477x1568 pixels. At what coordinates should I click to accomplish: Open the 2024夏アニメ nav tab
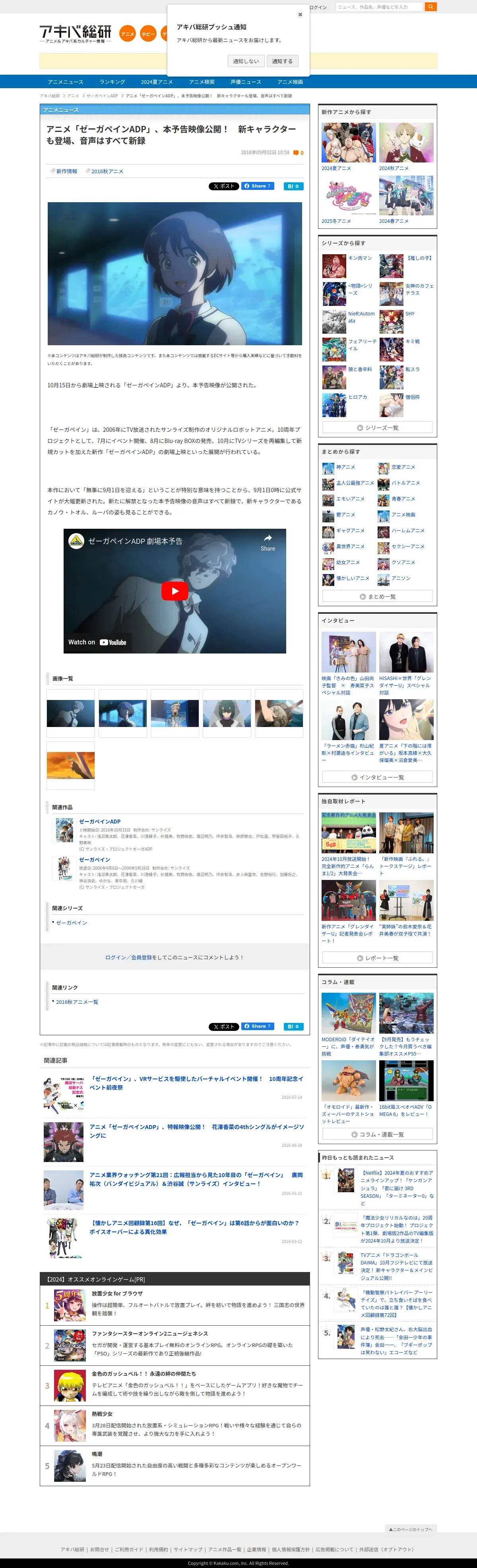[x=157, y=81]
